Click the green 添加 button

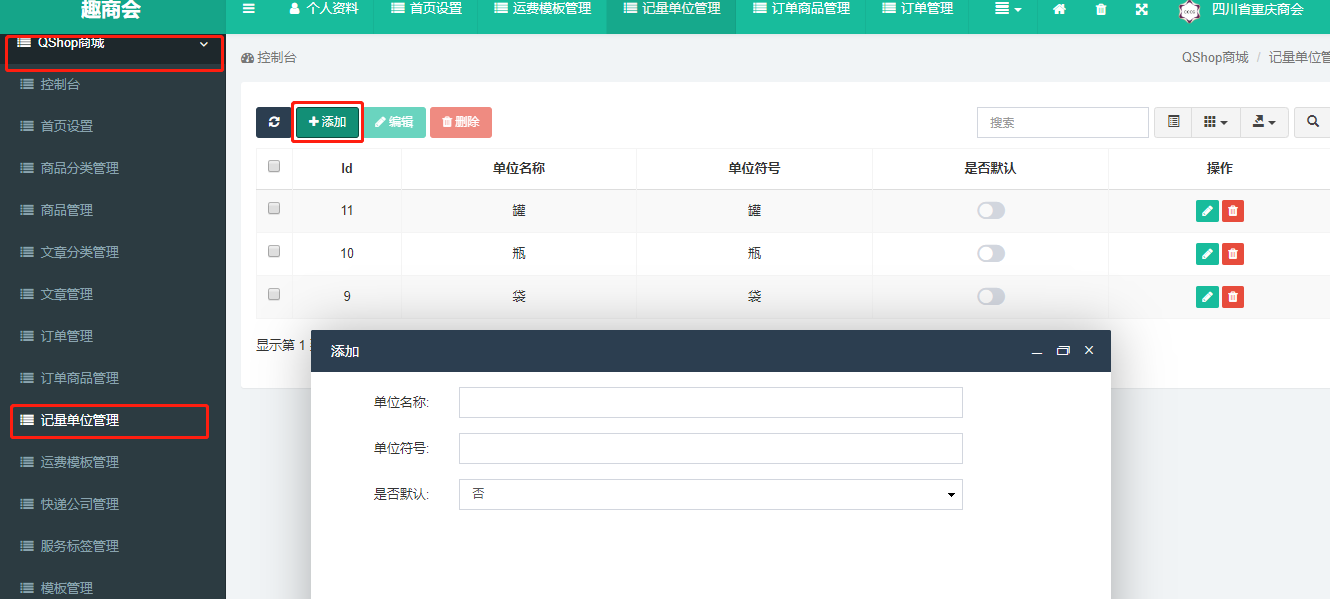click(x=327, y=122)
